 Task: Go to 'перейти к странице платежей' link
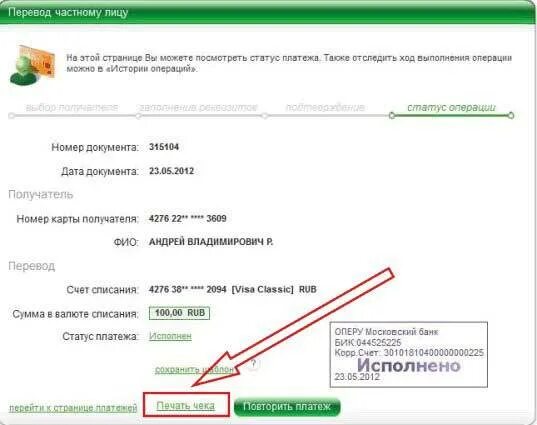[73, 408]
